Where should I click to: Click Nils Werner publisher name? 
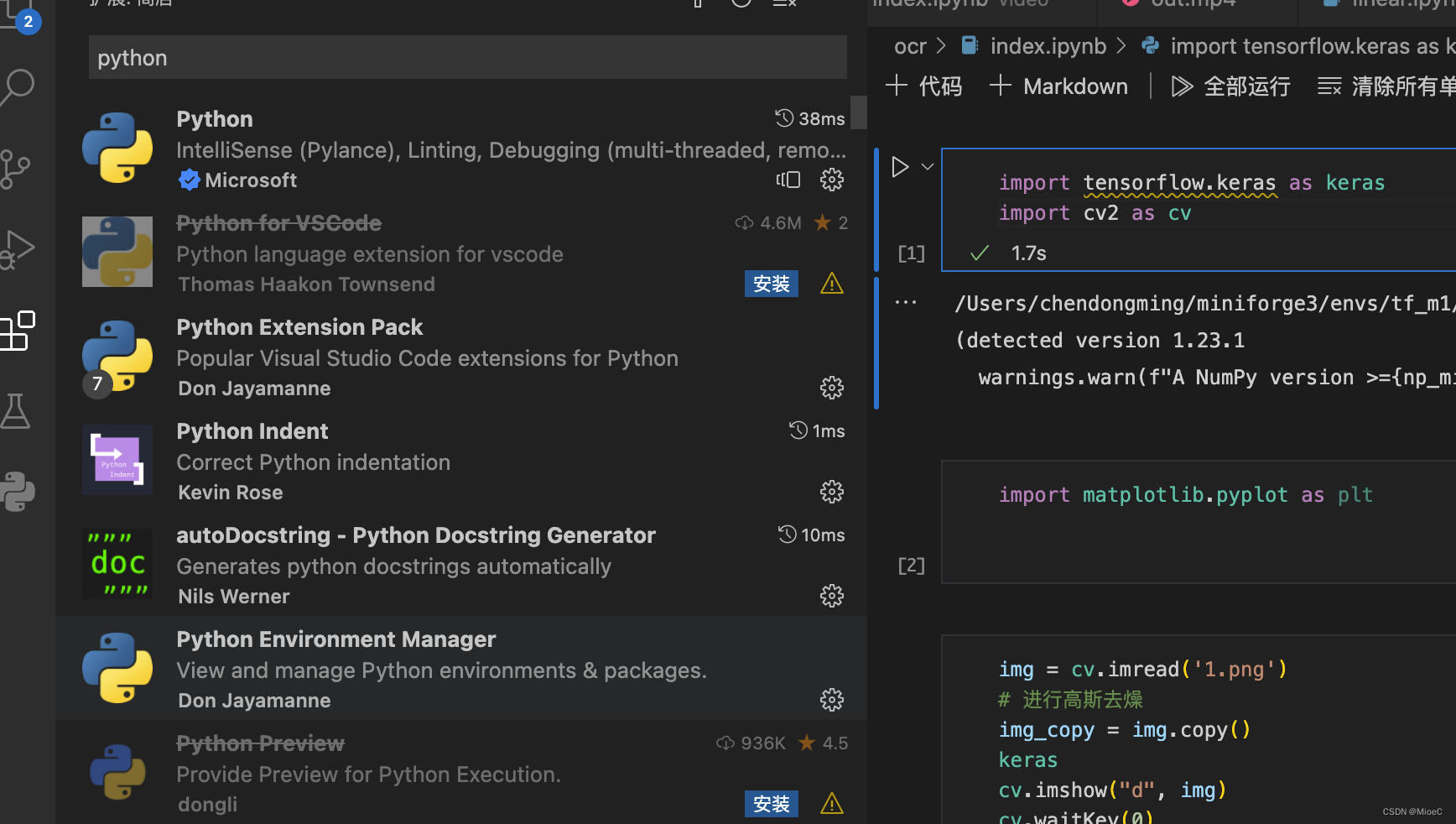coord(234,597)
